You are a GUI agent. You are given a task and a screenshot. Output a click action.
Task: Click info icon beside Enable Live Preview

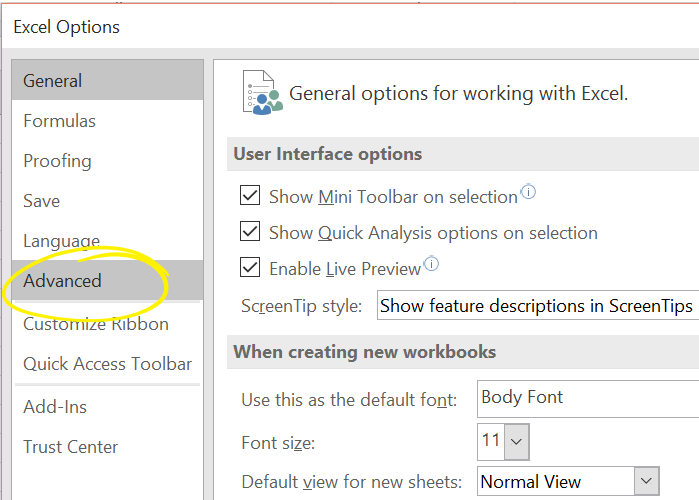point(431,264)
